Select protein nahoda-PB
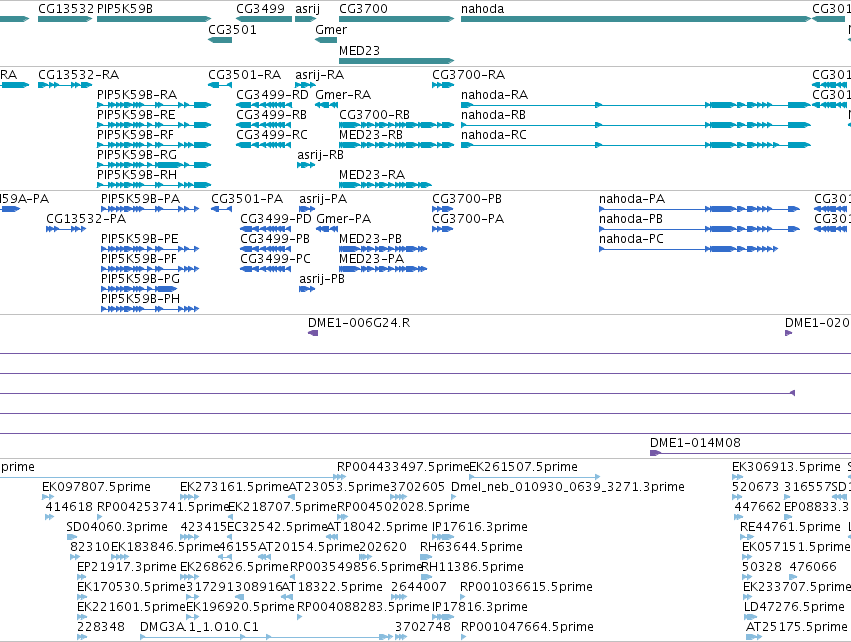This screenshot has width=851, height=642. tap(631, 219)
